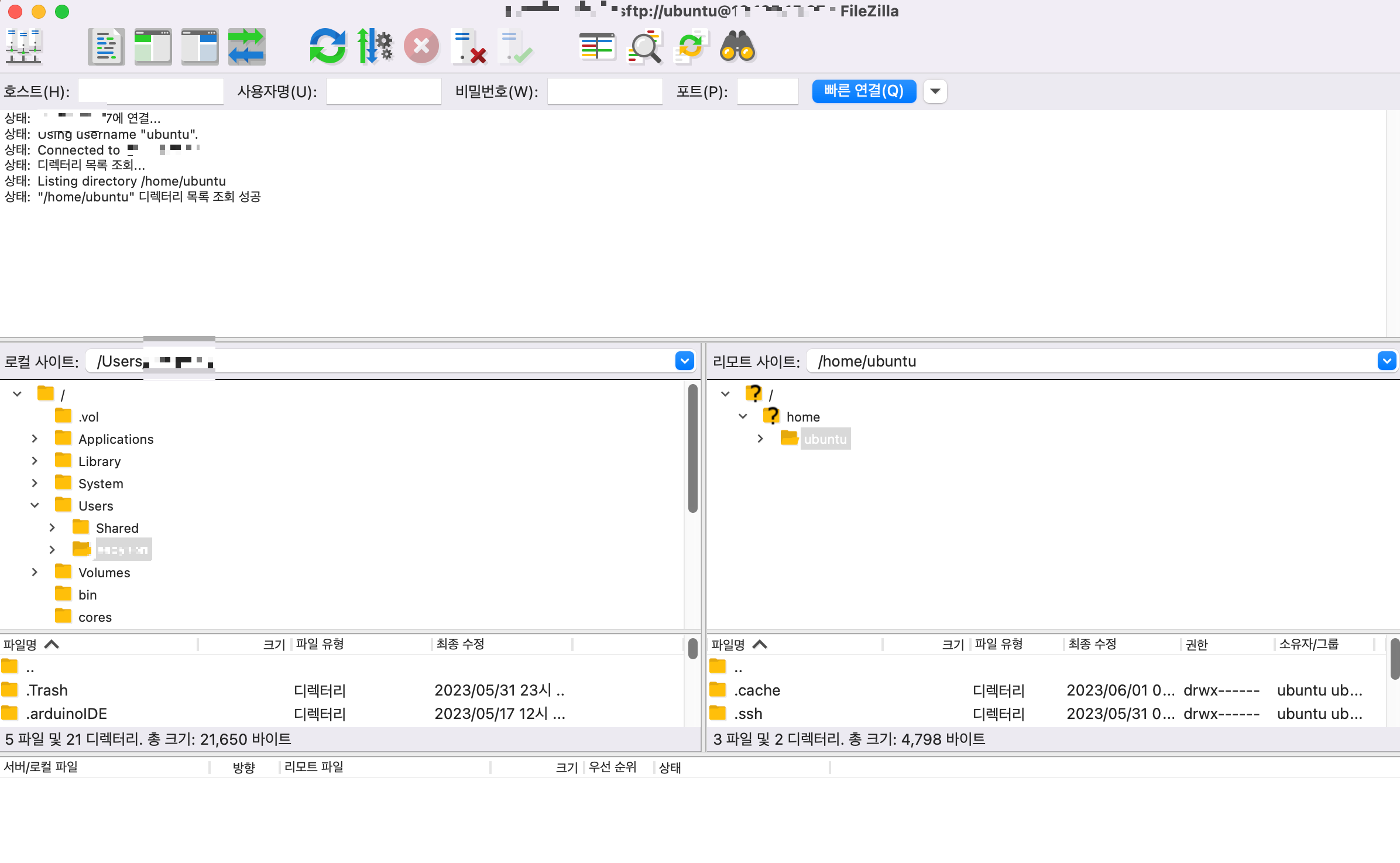Sort local files by last-modified column
1400x863 pixels.
coord(460,645)
